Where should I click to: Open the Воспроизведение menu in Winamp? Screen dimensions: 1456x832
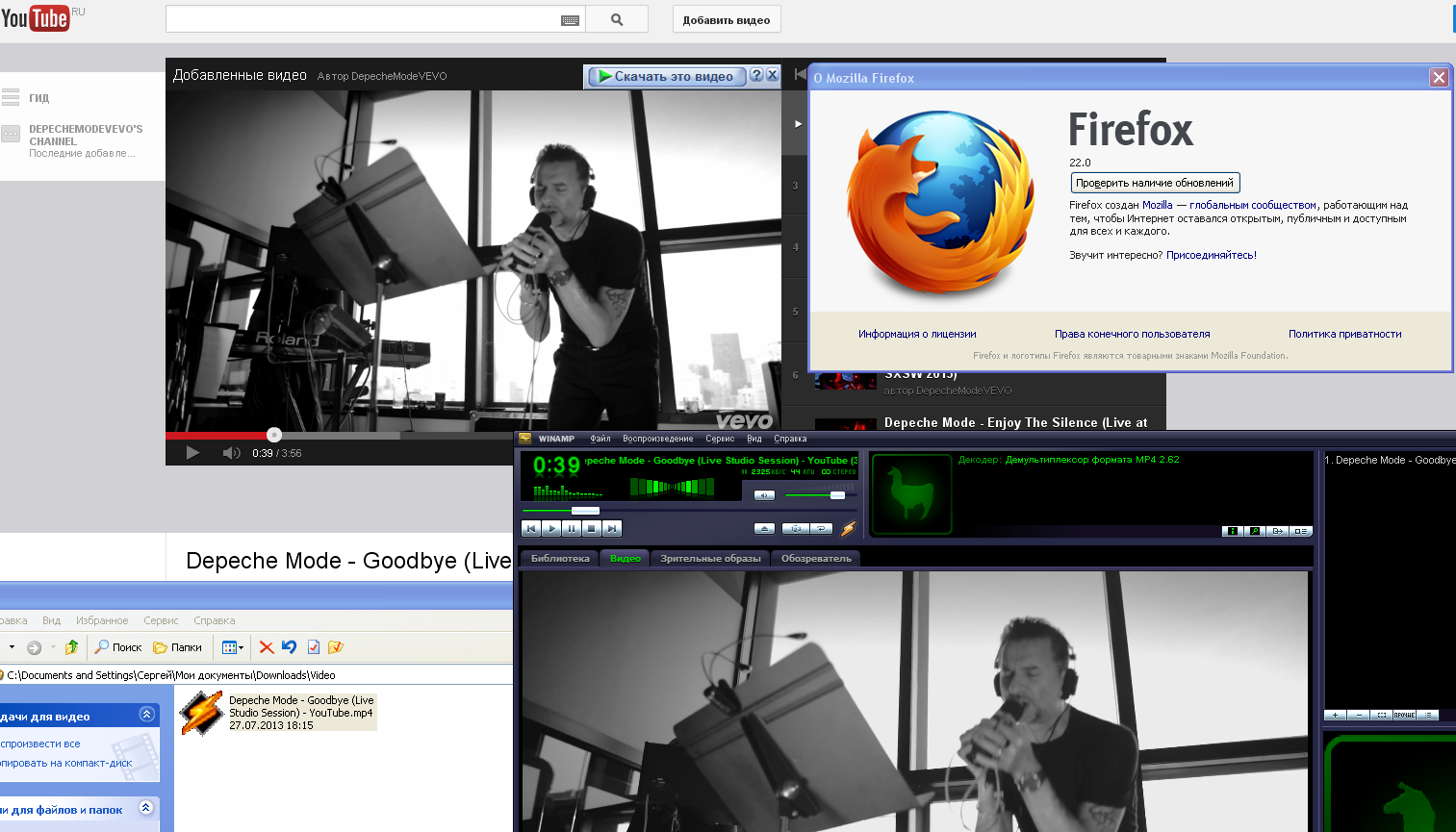coord(657,439)
